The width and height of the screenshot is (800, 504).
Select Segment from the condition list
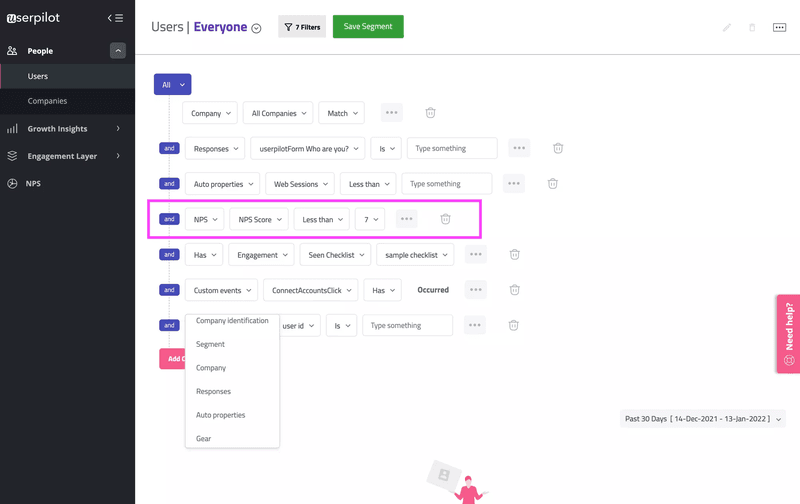210,344
